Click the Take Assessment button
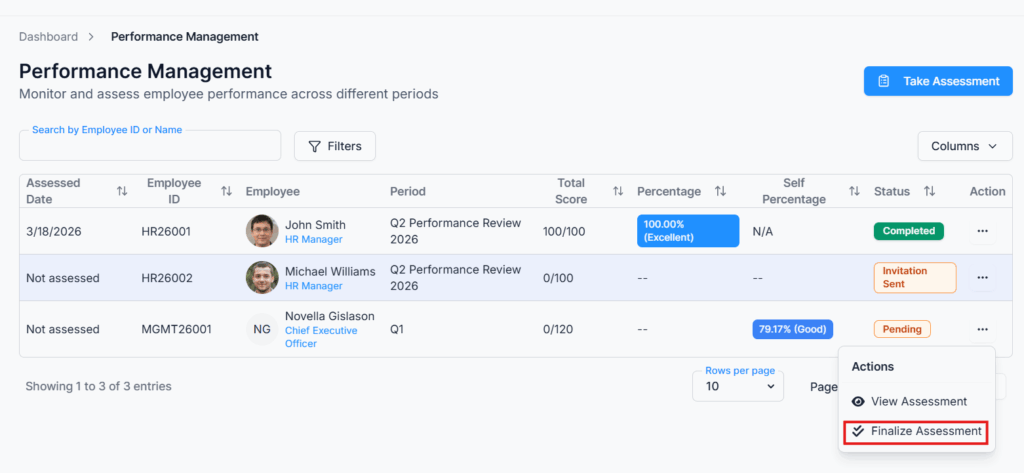The image size is (1024, 473). pyautogui.click(x=938, y=81)
